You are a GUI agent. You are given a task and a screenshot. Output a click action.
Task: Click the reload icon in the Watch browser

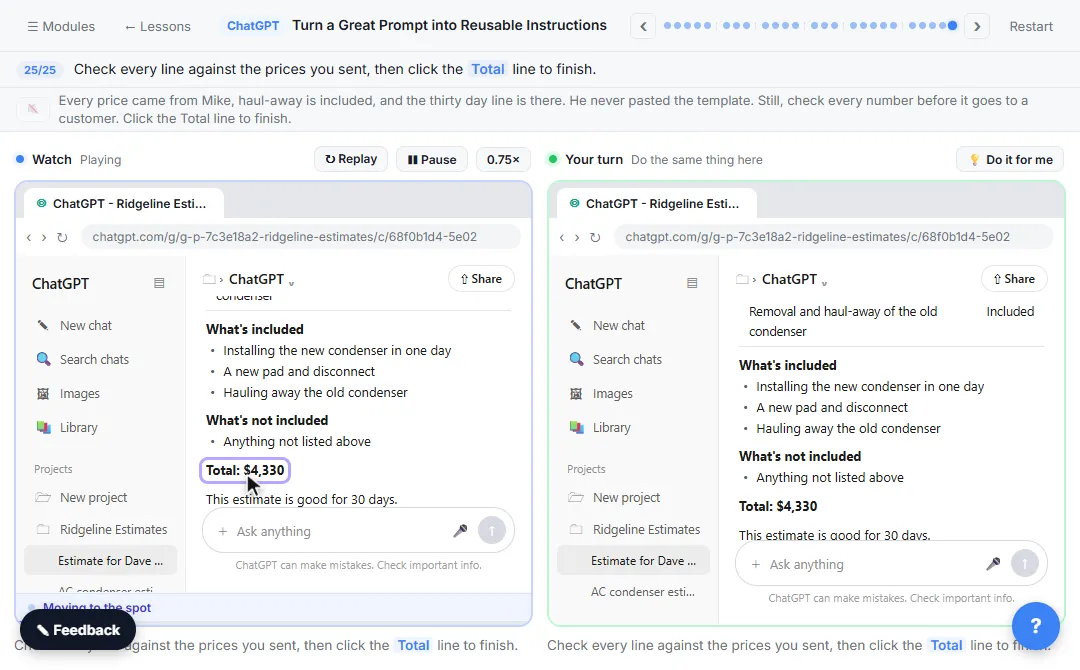pyautogui.click(x=62, y=237)
